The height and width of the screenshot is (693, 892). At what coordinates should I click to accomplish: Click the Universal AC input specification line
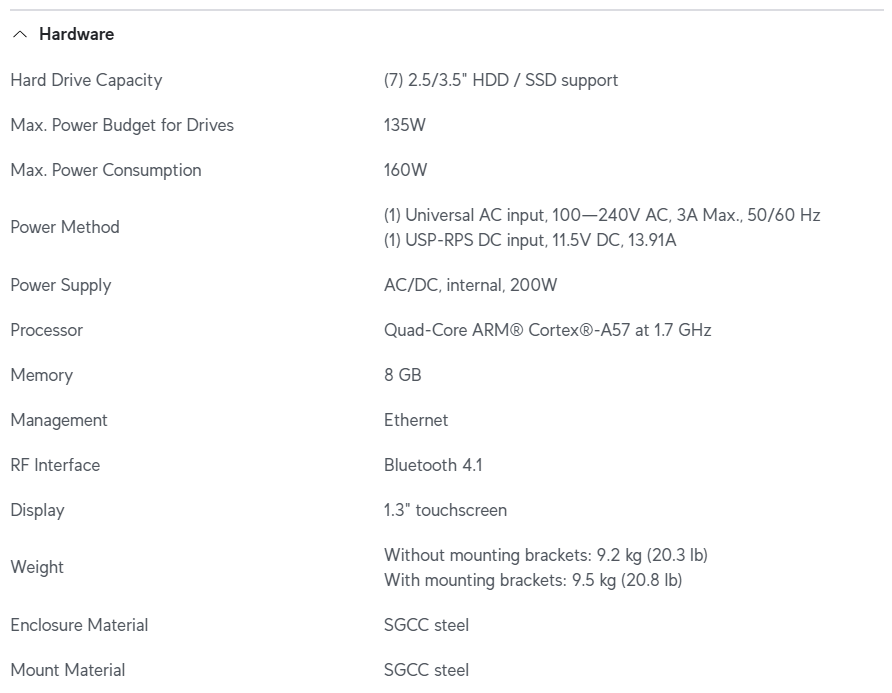602,215
